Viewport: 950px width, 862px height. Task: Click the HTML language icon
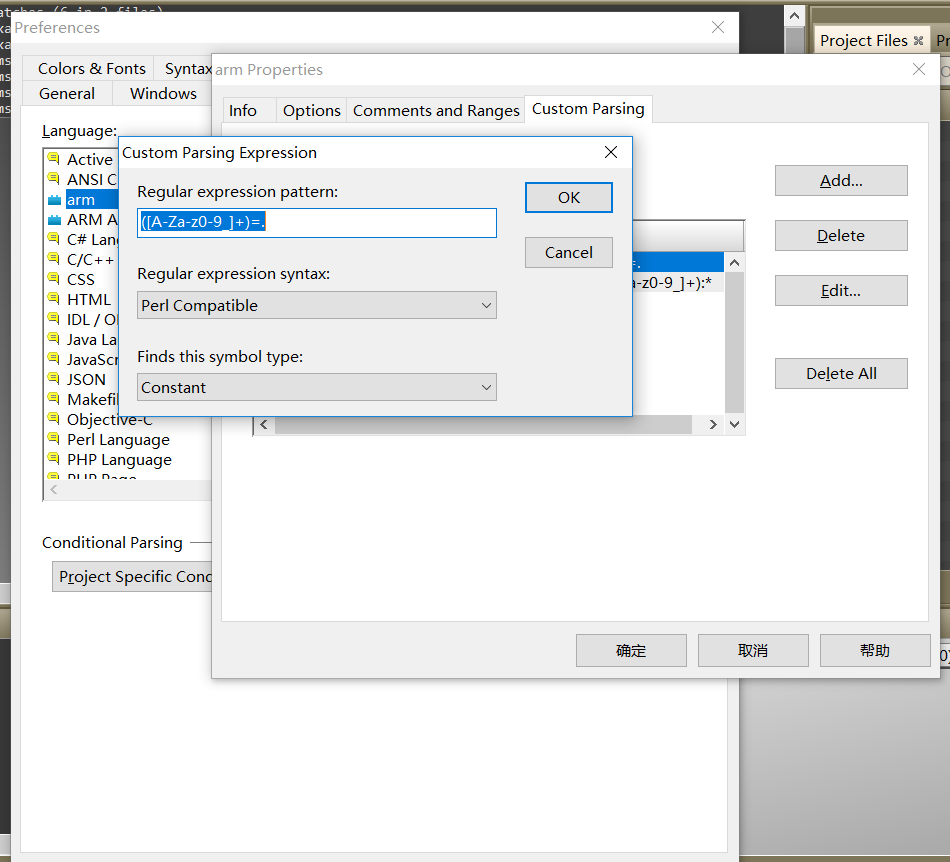pyautogui.click(x=53, y=299)
